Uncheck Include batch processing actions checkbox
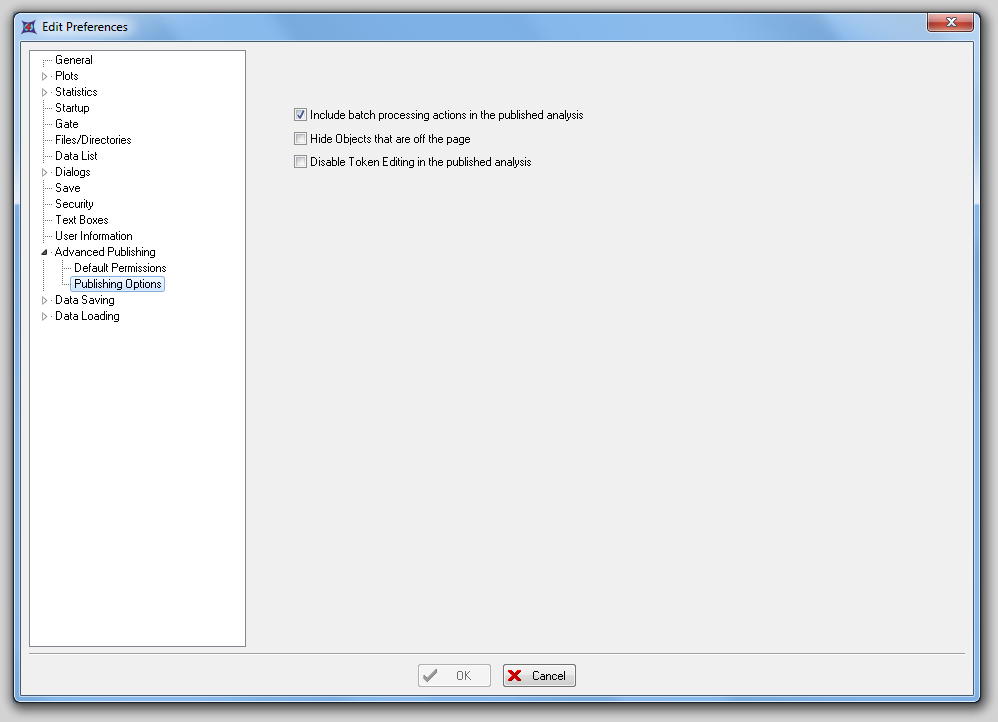Screen dimensions: 998x722 click(300, 115)
